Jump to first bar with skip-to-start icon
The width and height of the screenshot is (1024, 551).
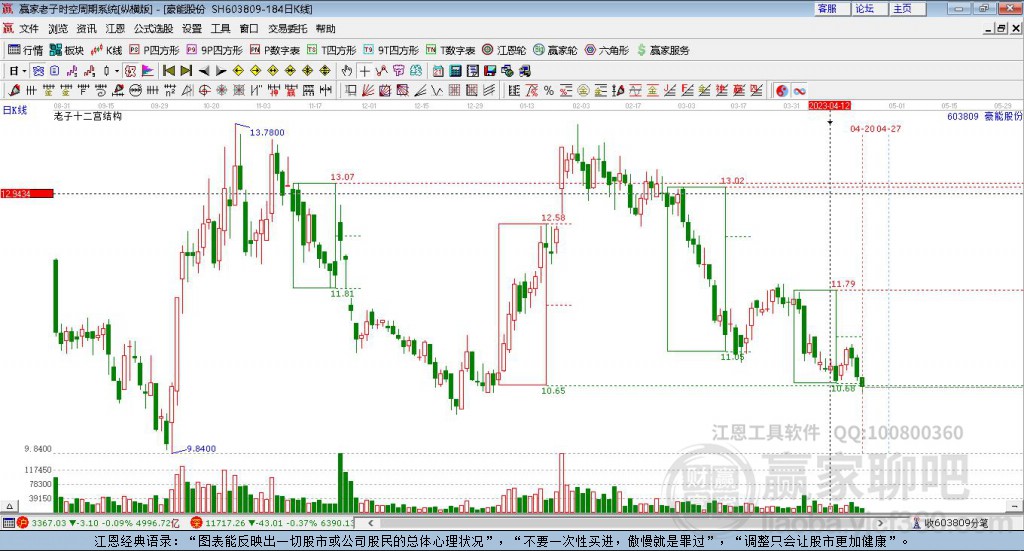tap(168, 71)
